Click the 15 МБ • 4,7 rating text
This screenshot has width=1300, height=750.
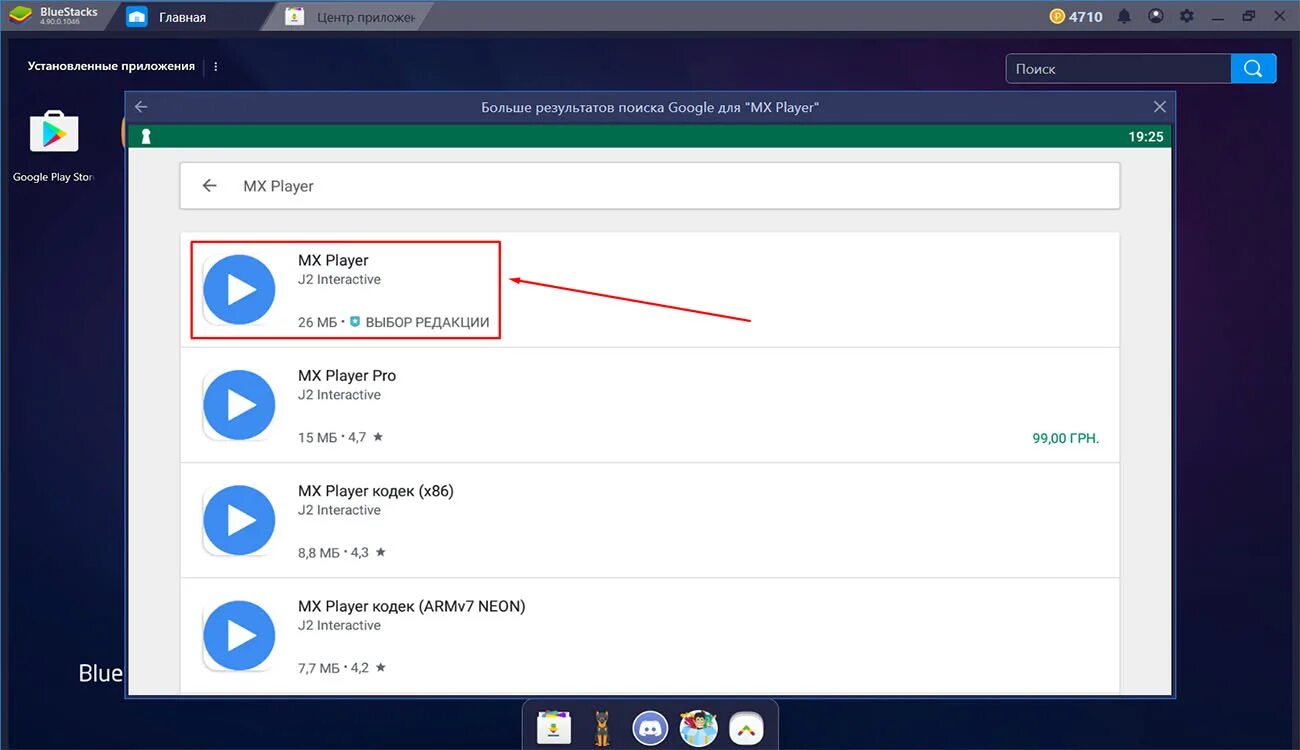pyautogui.click(x=340, y=437)
